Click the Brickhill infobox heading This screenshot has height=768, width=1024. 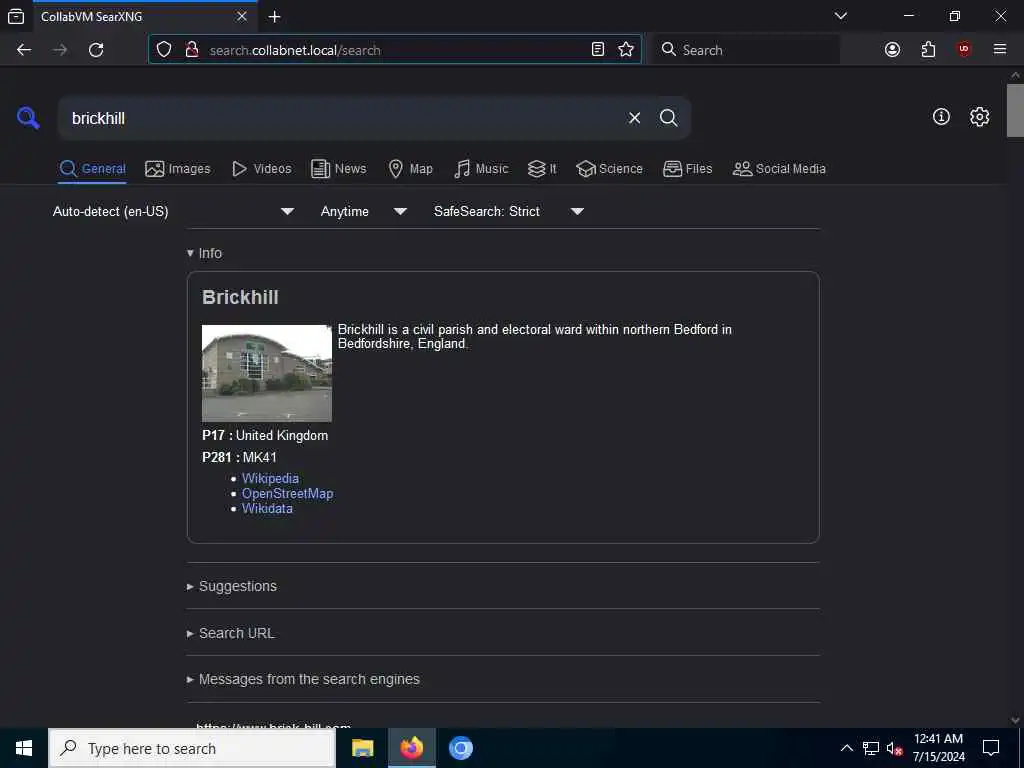[240, 298]
